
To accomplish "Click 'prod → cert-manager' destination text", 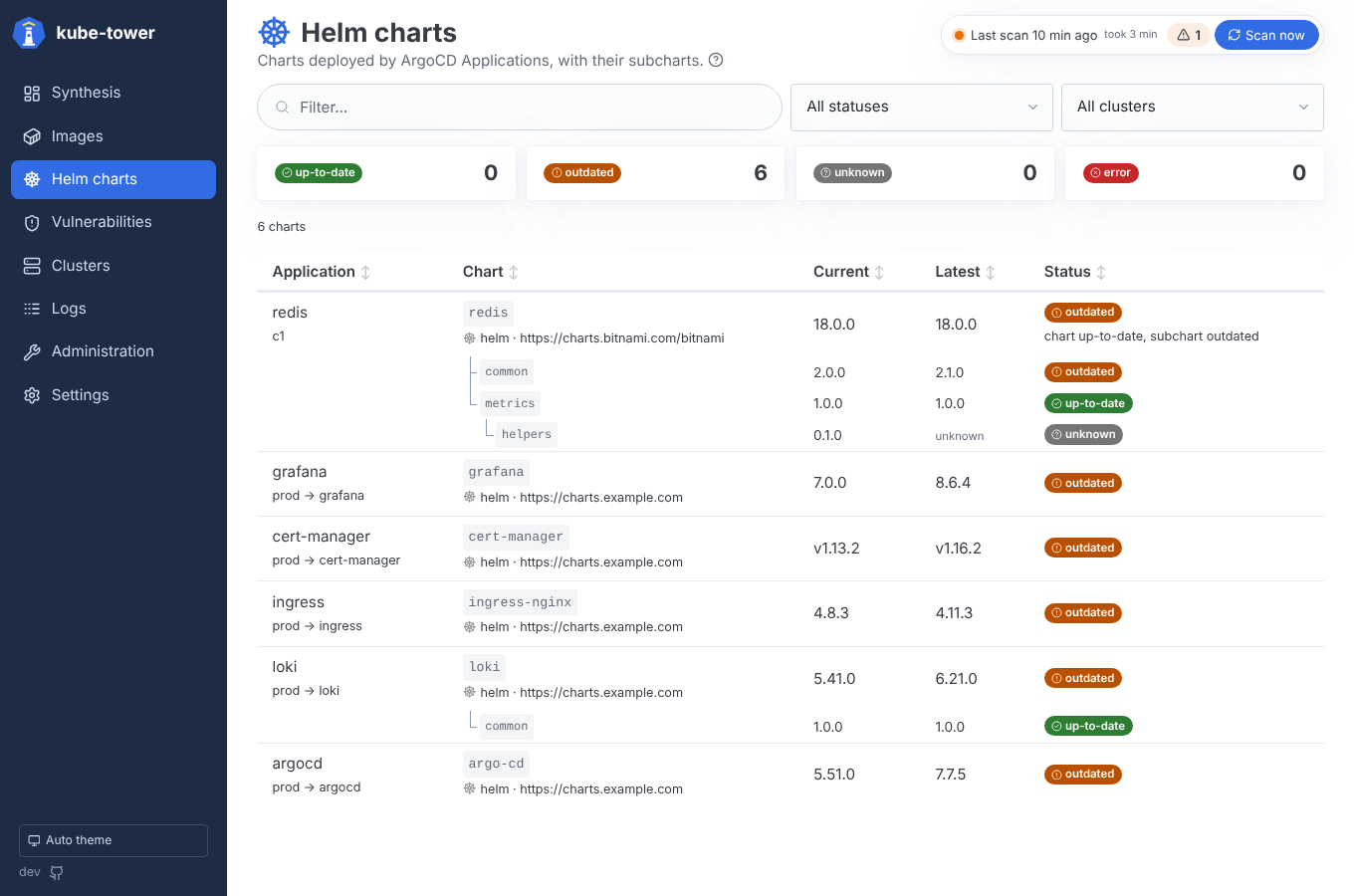I will (337, 560).
